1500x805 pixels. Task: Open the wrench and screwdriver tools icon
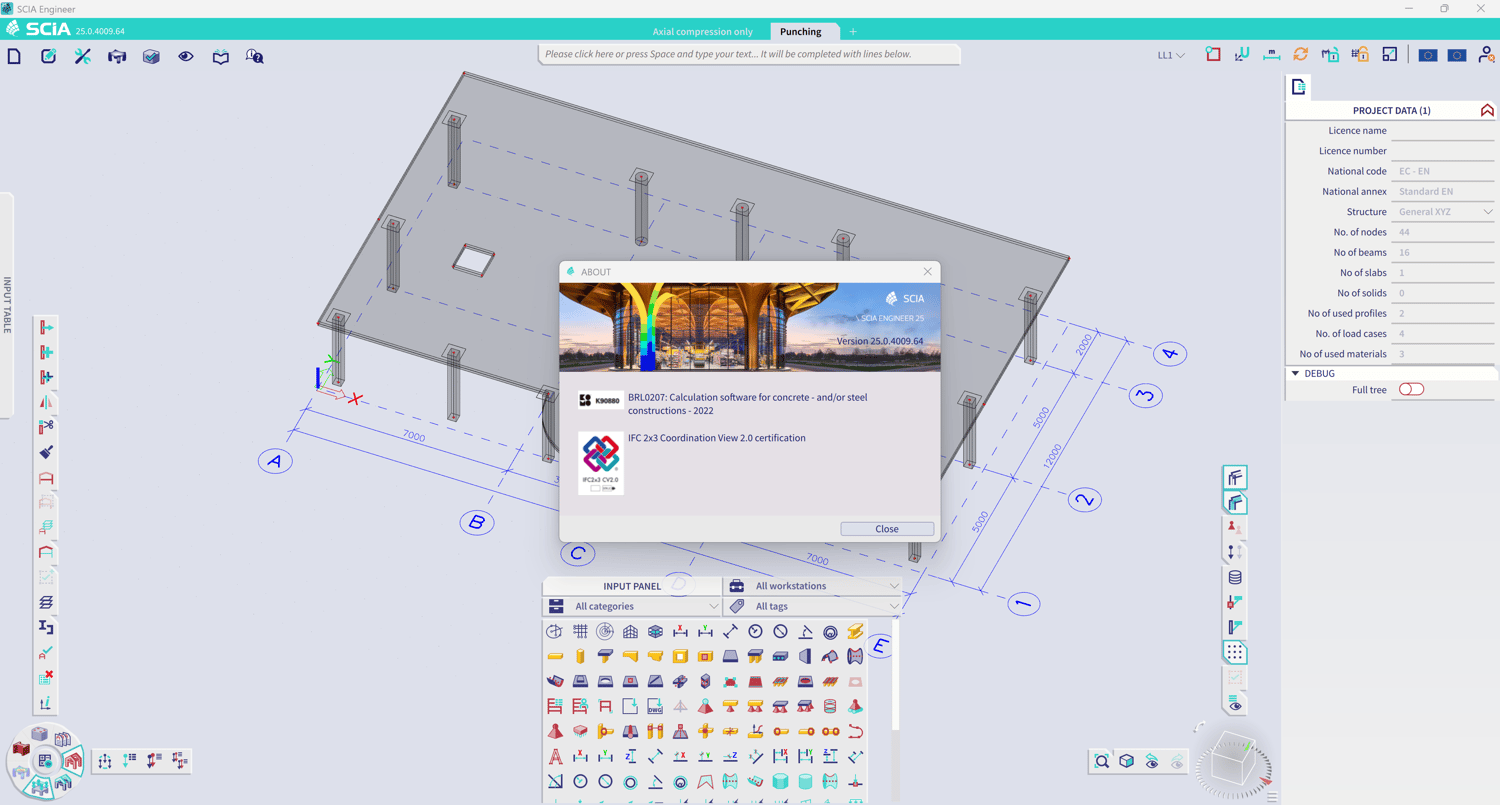(x=83, y=56)
